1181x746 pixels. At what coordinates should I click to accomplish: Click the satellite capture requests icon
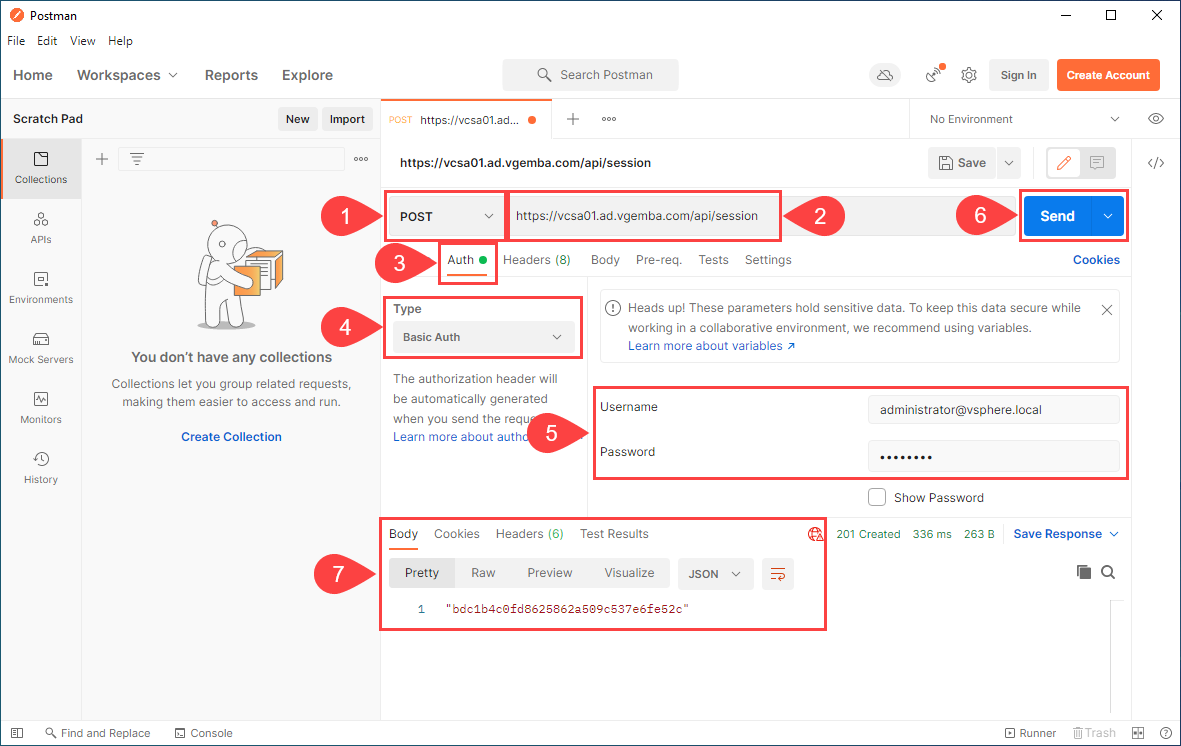tap(935, 74)
